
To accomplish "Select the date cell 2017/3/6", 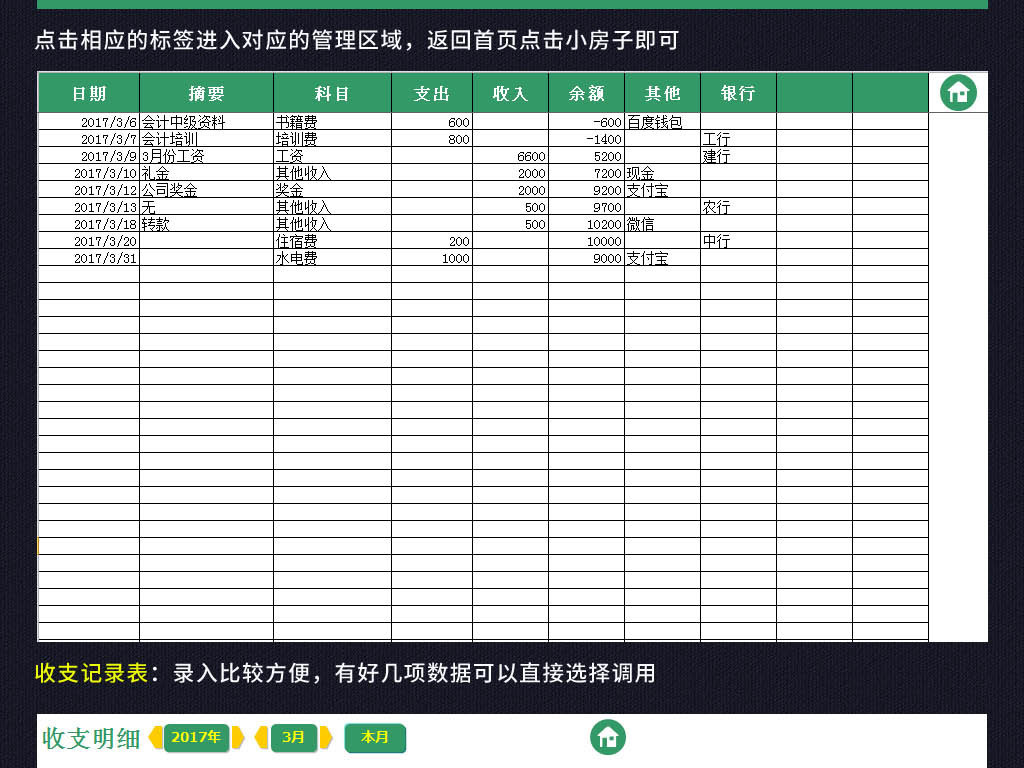I will (89, 122).
